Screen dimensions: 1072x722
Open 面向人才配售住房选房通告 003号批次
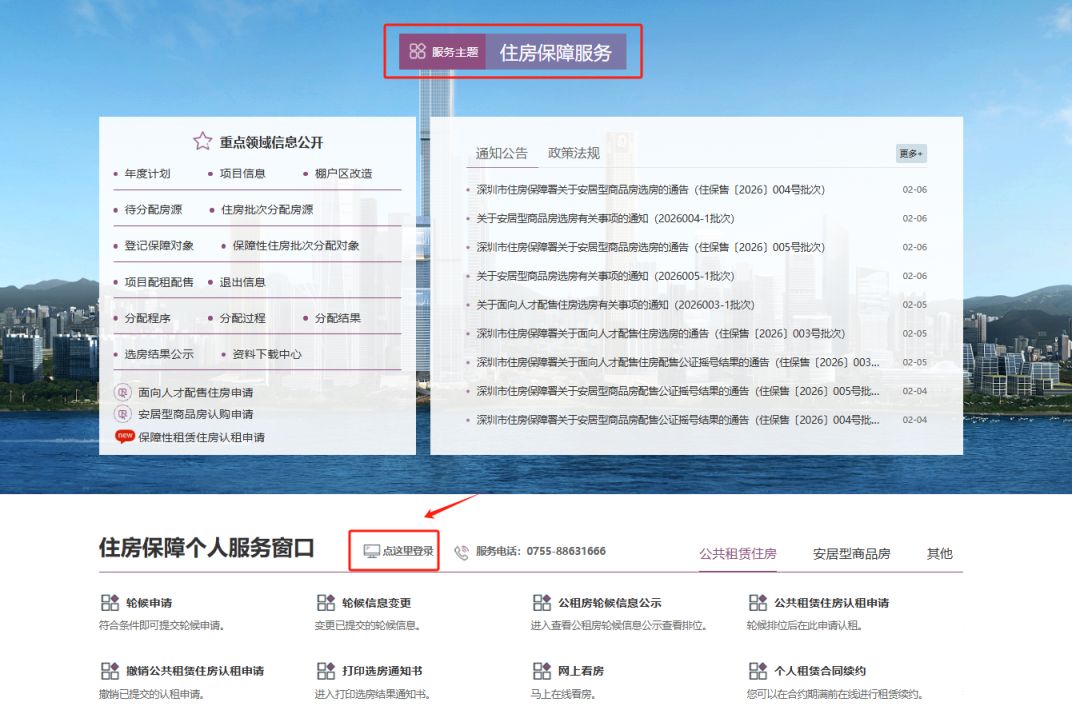tap(660, 333)
